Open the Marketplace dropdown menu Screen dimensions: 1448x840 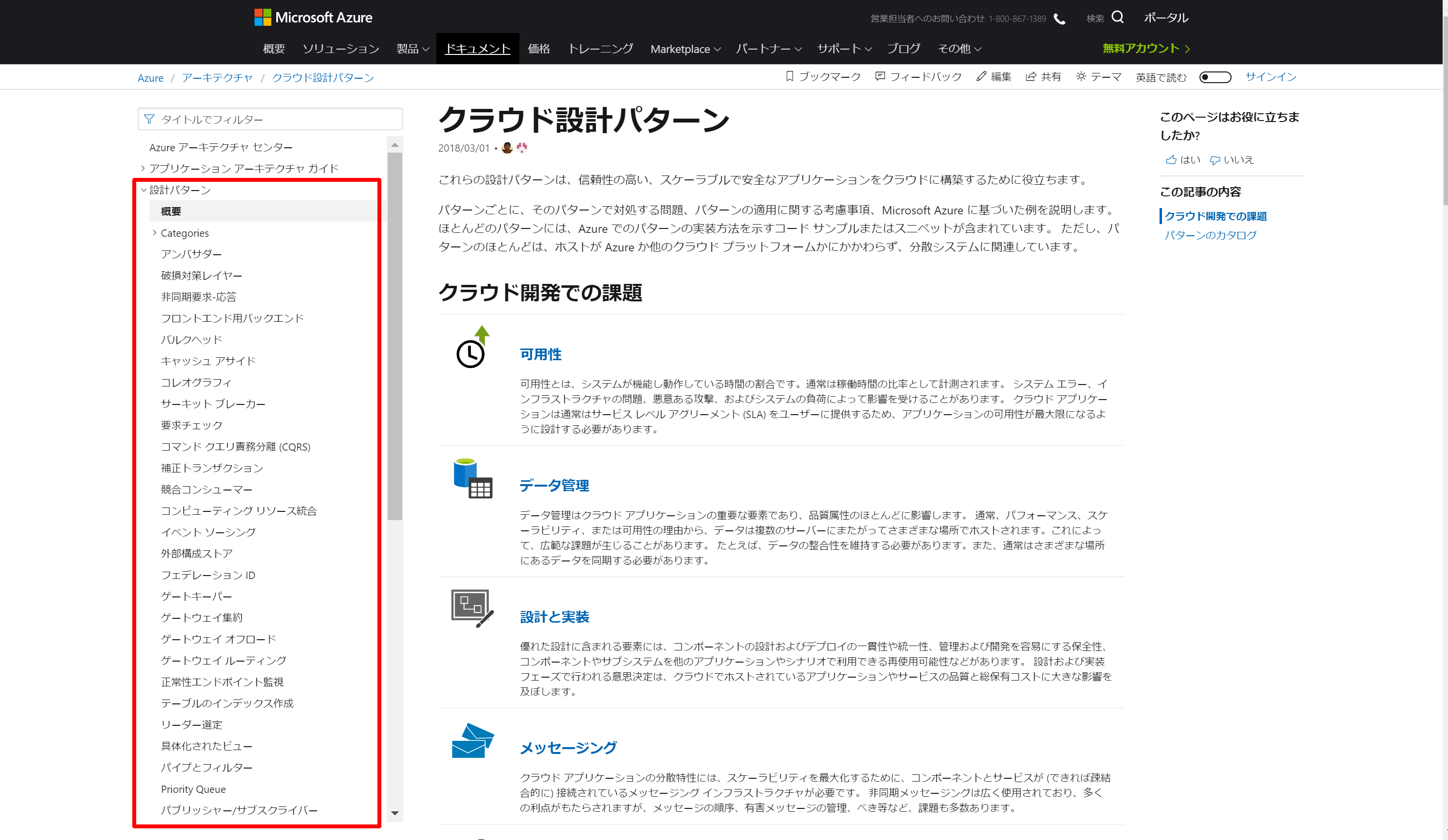pyautogui.click(x=685, y=49)
